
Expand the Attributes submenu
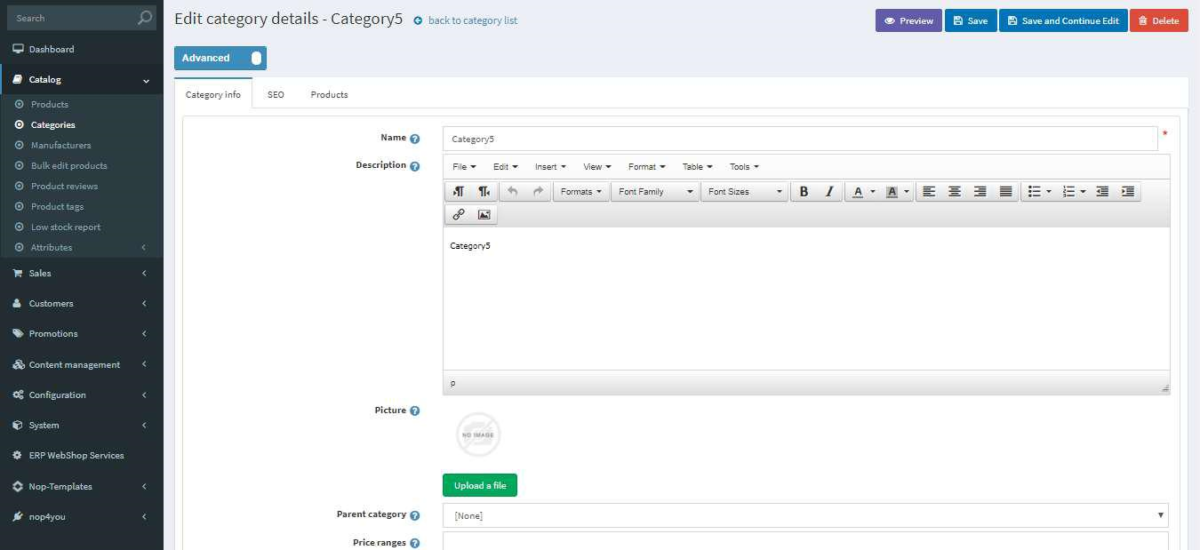(81, 247)
